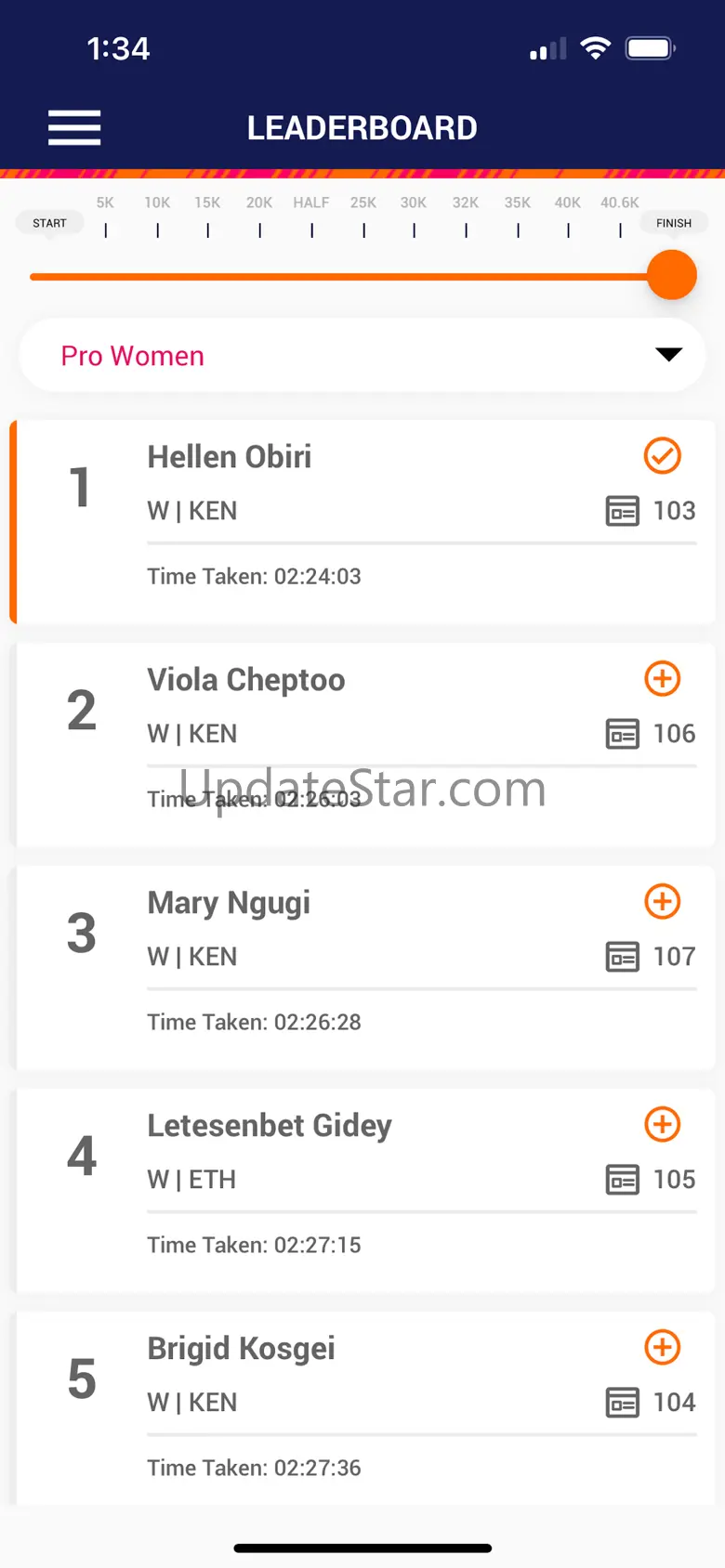Screen dimensions: 725x1568
Task: Open the hamburger navigation menu
Action: (74, 127)
